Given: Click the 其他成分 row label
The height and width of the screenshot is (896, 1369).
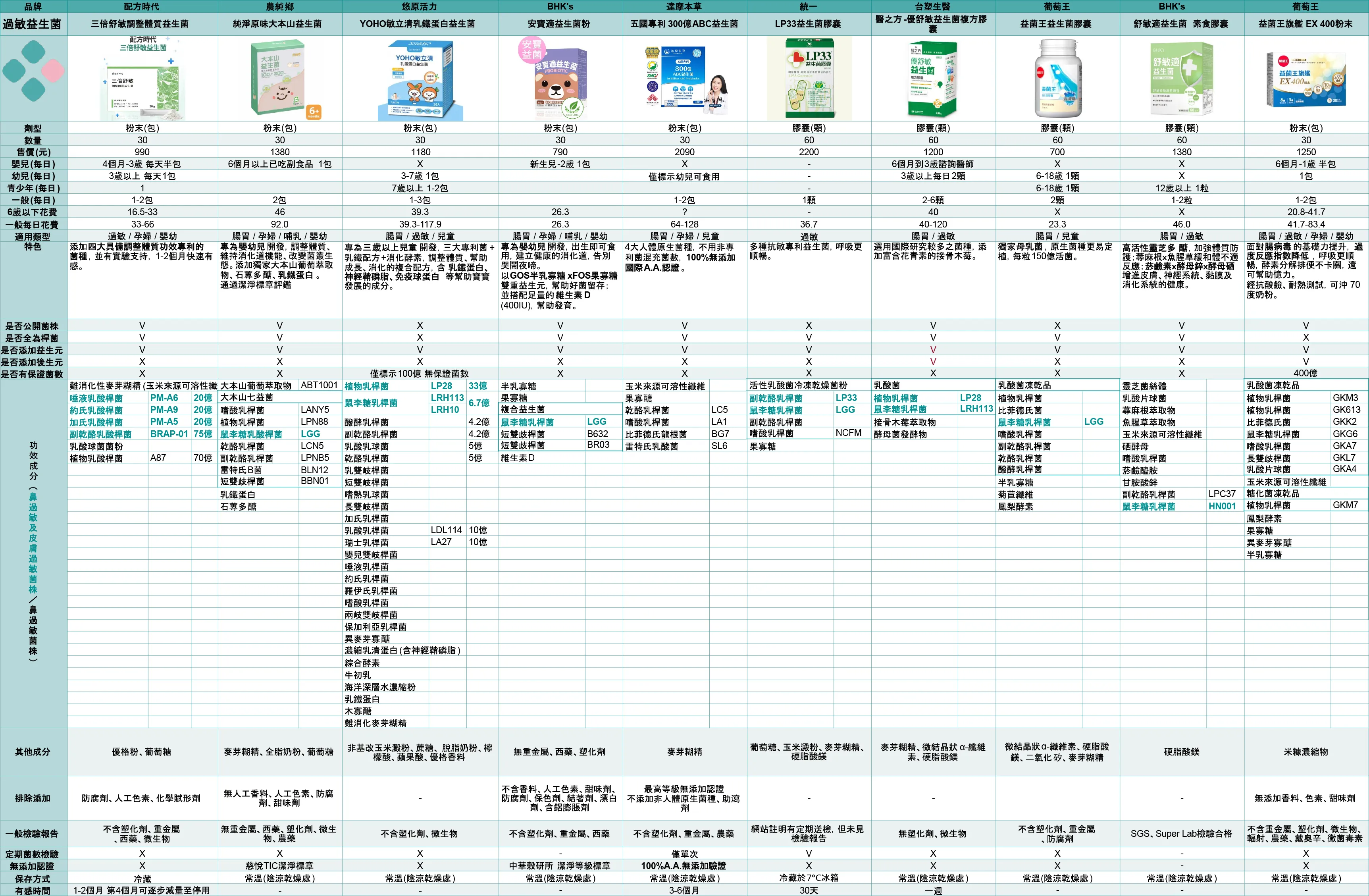Looking at the screenshot, I should pyautogui.click(x=33, y=751).
